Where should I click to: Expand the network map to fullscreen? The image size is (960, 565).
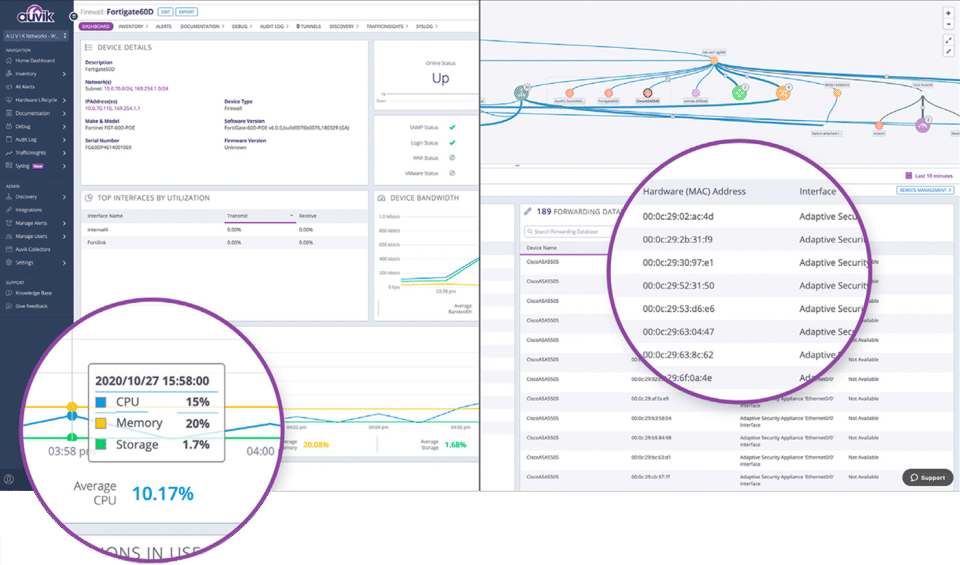coord(948,40)
